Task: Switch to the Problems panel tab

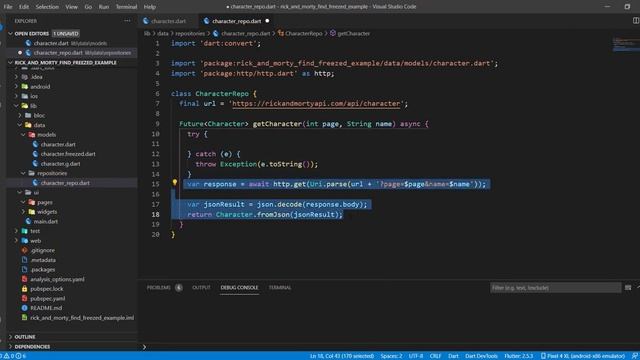Action: [x=159, y=287]
